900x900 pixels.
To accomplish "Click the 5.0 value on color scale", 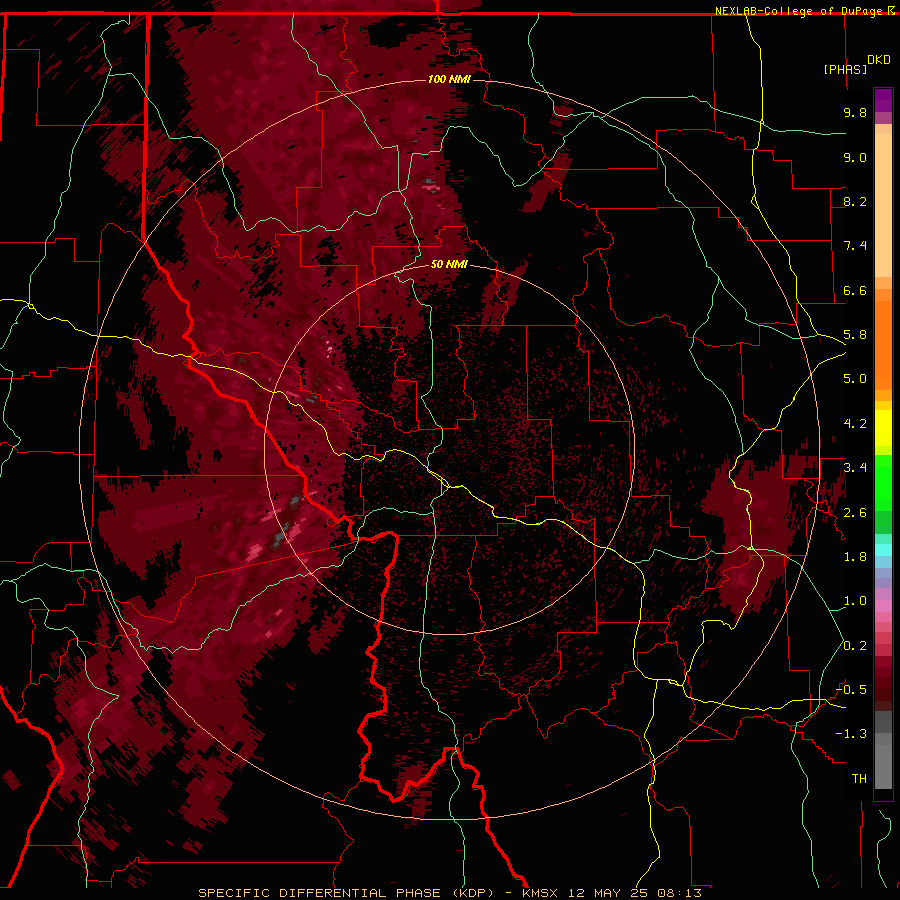I will coord(855,379).
